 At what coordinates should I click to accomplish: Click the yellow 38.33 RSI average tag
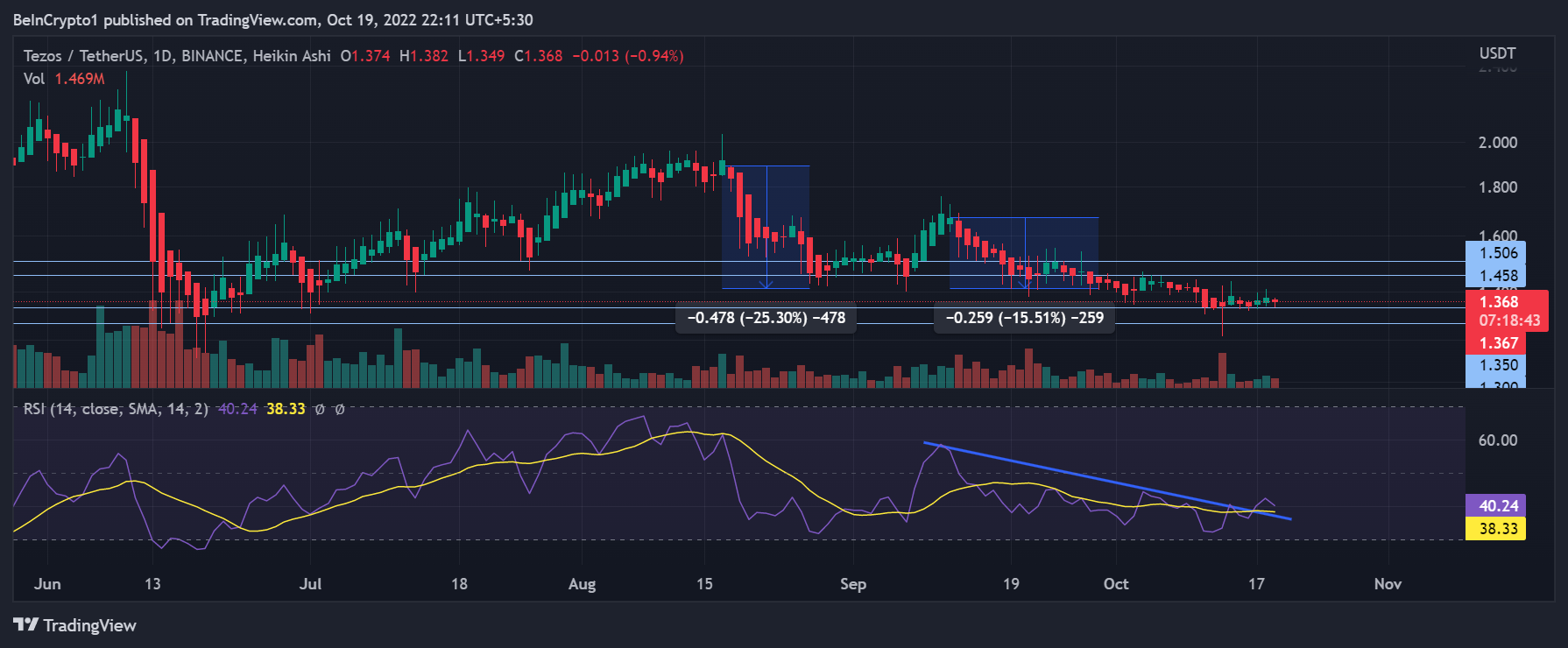point(1496,528)
